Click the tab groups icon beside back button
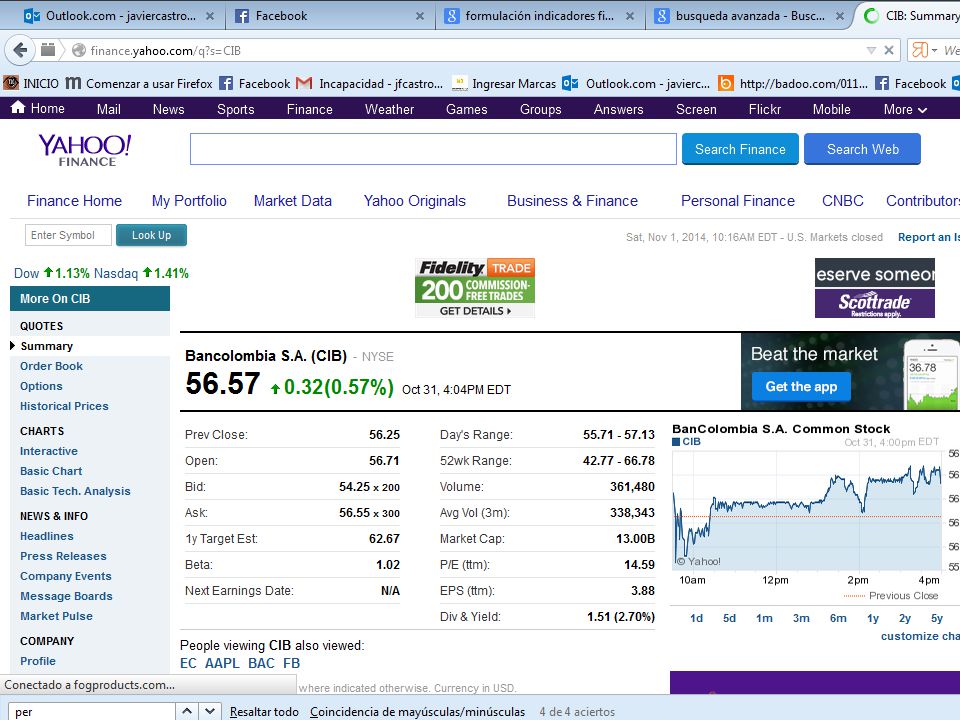Screen dimensions: 960x720 [x=48, y=50]
